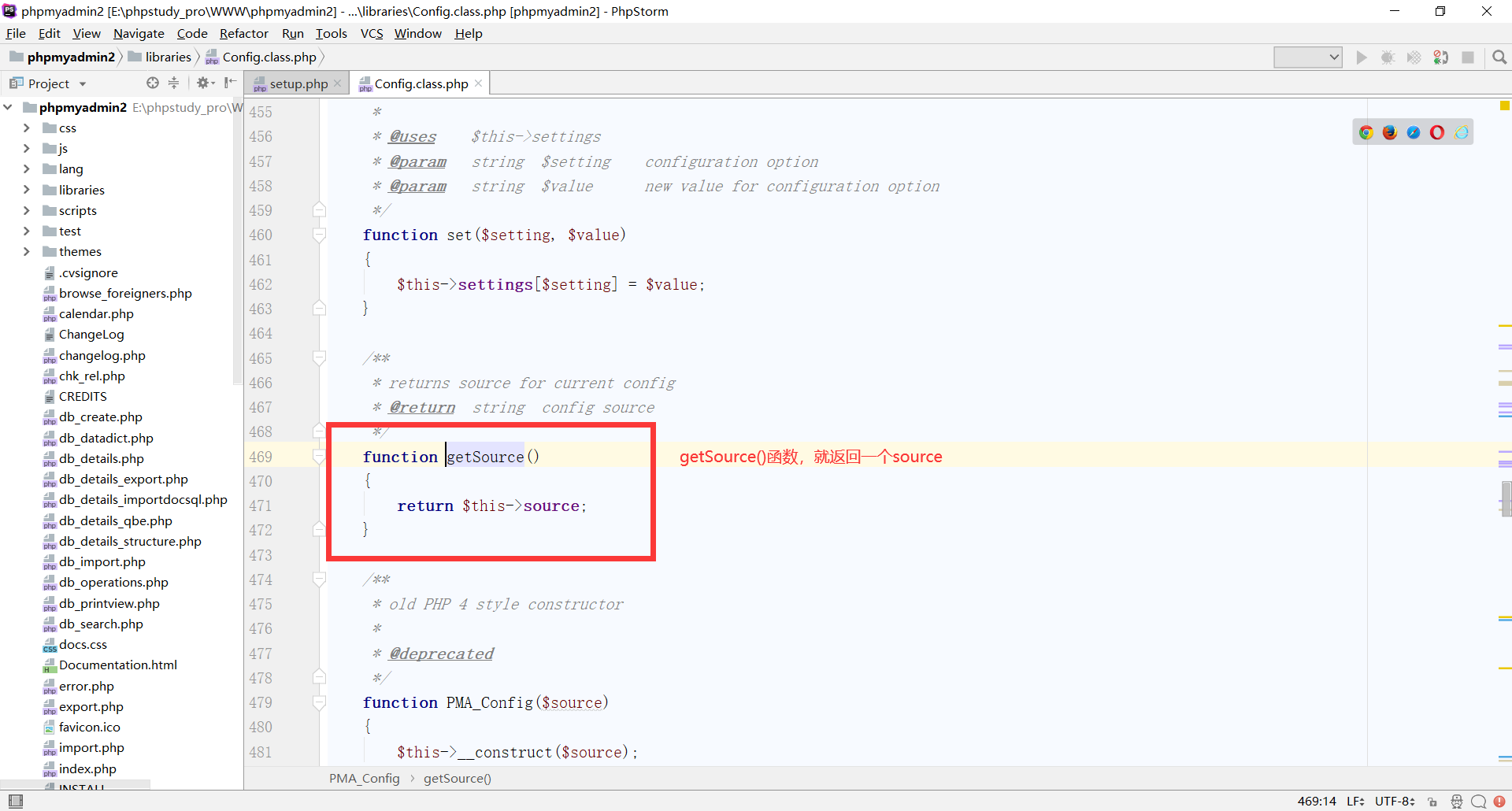This screenshot has height=811, width=1512.
Task: Open the VCS menu
Action: tap(372, 33)
